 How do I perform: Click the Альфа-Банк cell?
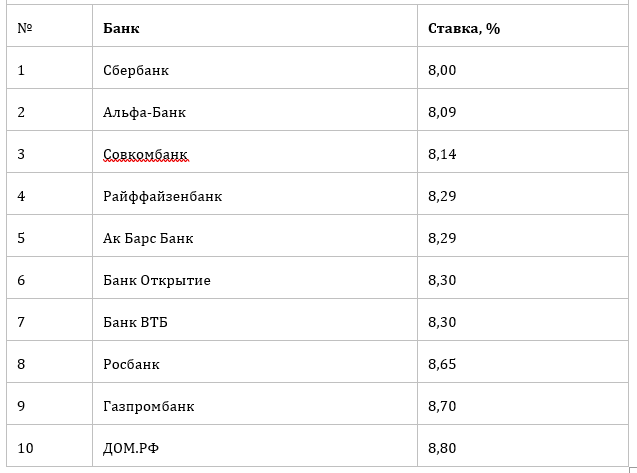click(x=144, y=112)
